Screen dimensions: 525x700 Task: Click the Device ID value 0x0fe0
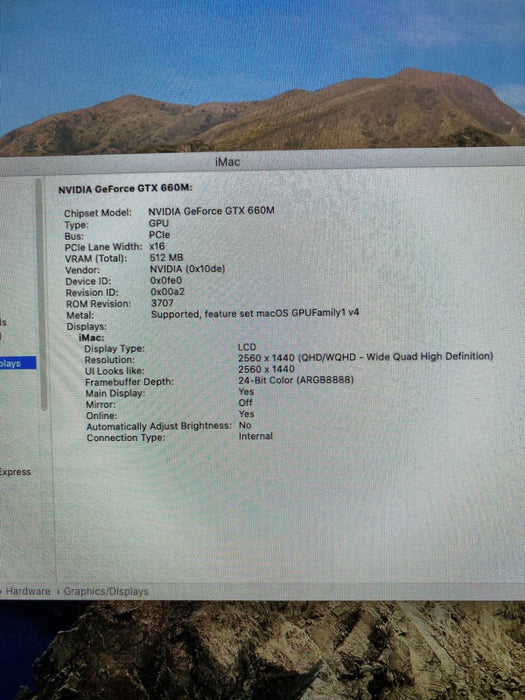click(x=166, y=280)
